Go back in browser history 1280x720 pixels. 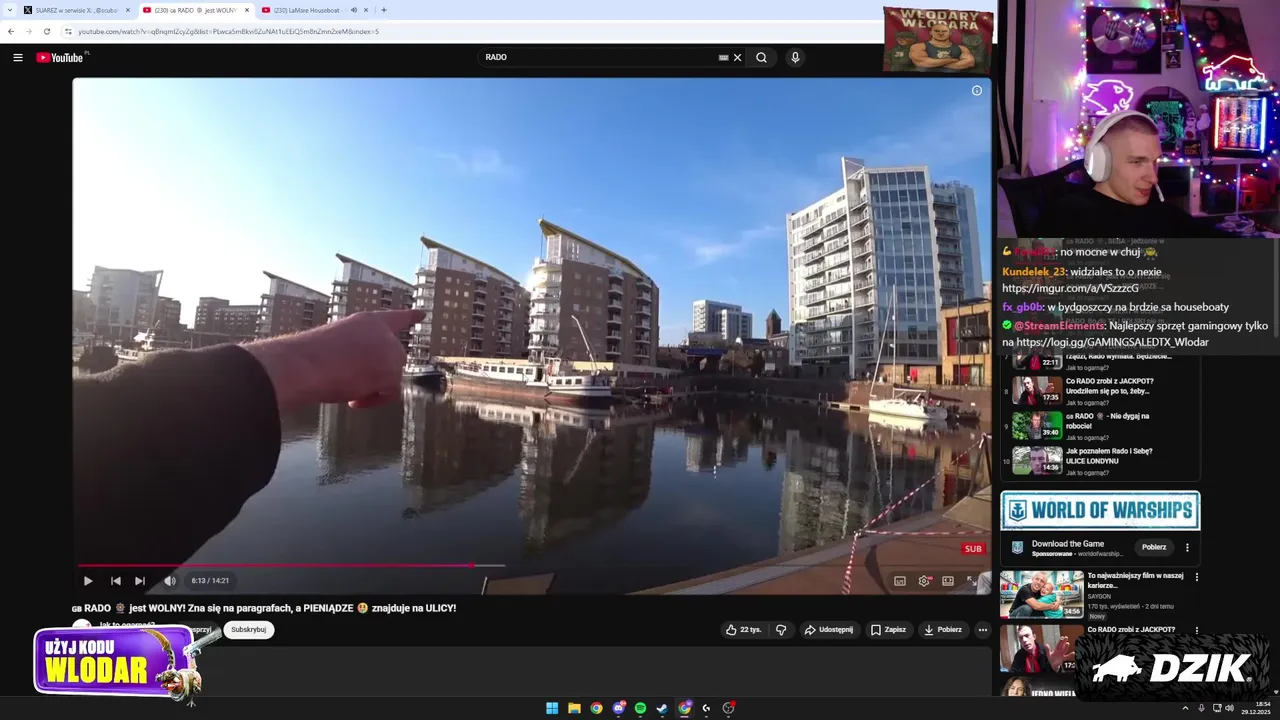pyautogui.click(x=11, y=31)
